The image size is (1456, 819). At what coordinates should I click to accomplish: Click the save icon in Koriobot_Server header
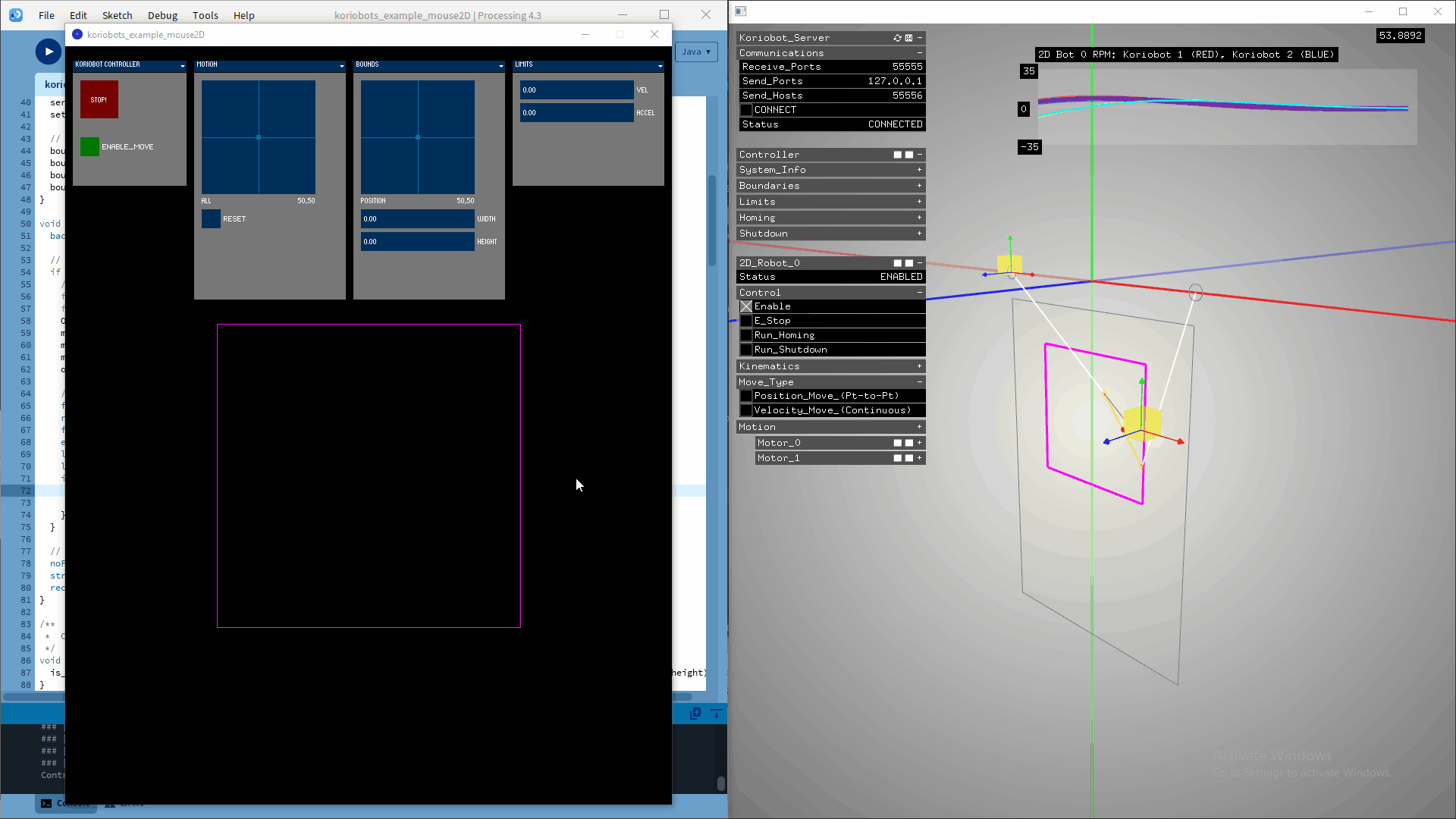[x=908, y=38]
